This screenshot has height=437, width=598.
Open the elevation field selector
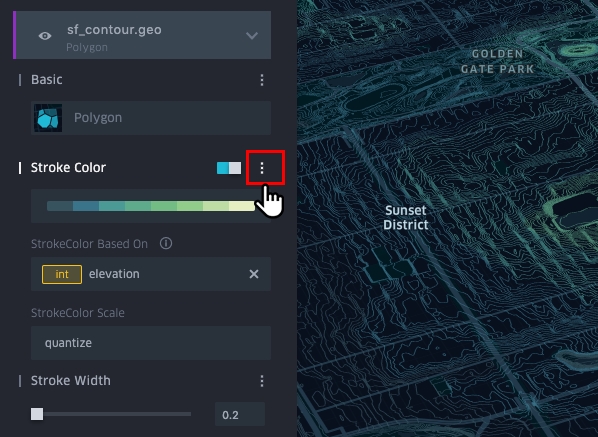[151, 274]
